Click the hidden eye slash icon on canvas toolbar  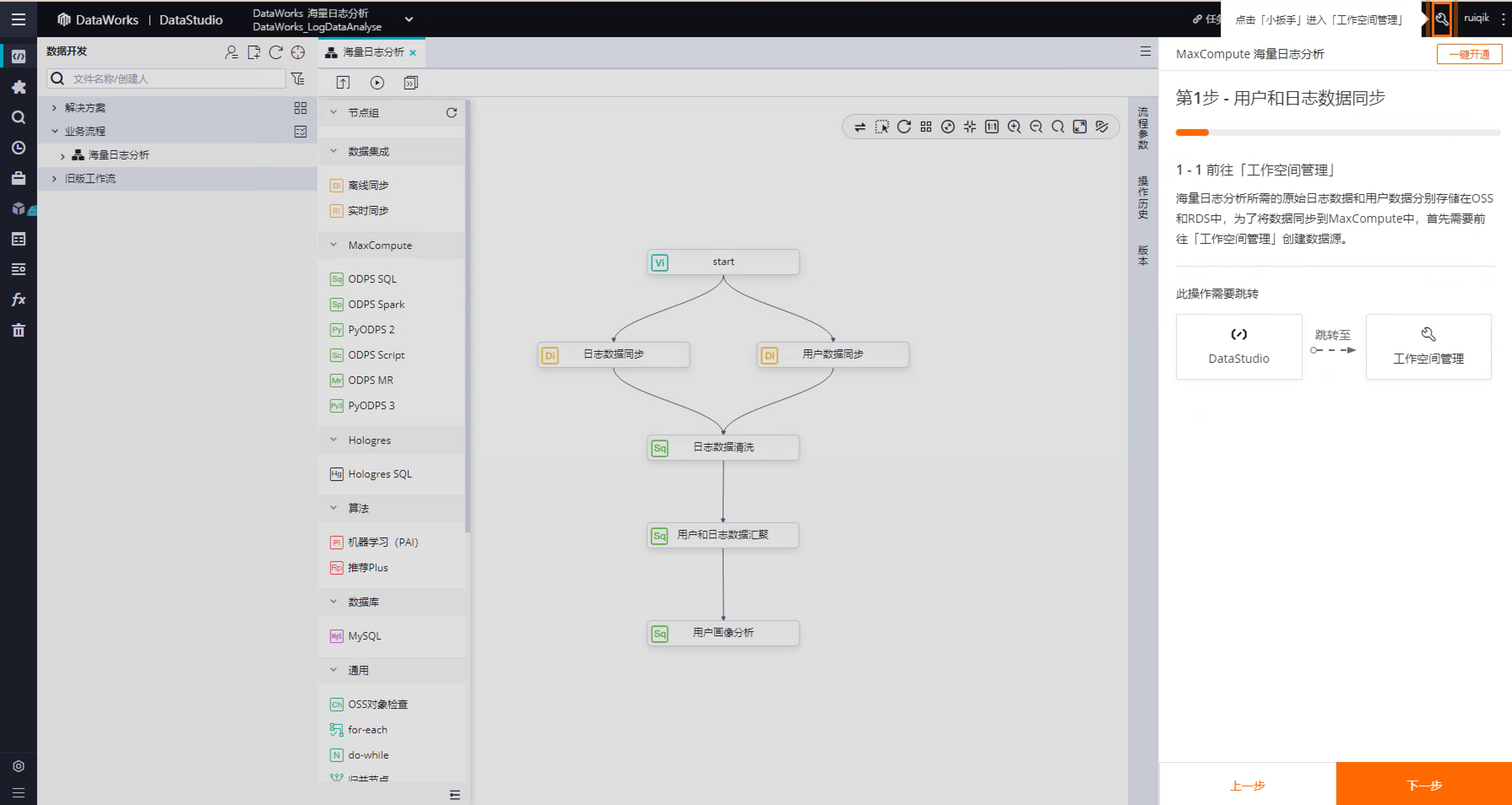1102,127
